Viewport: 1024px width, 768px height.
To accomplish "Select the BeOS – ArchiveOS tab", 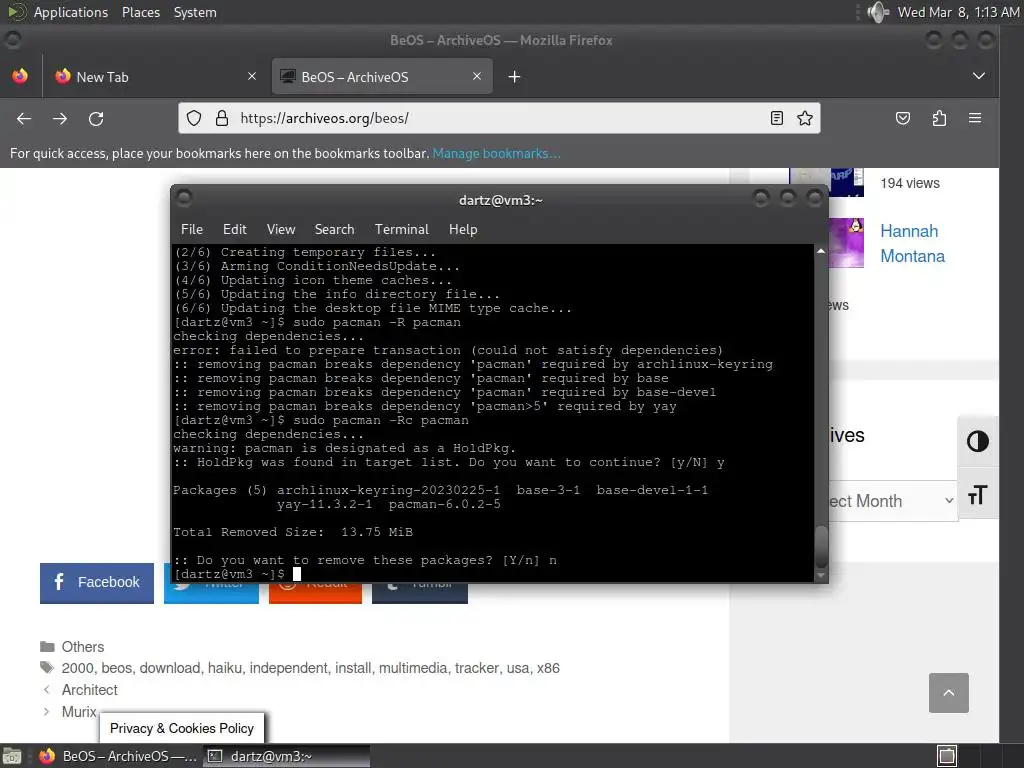I will (382, 76).
